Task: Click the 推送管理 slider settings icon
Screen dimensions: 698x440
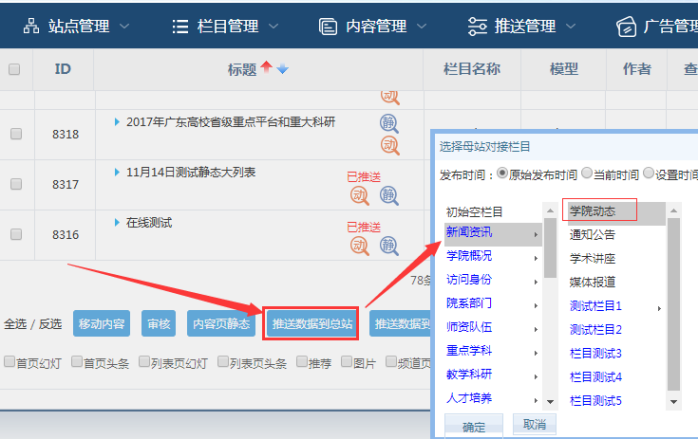Action: 477,25
